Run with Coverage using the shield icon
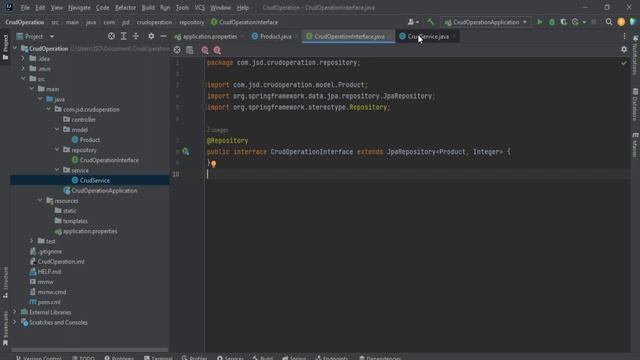 [564, 22]
